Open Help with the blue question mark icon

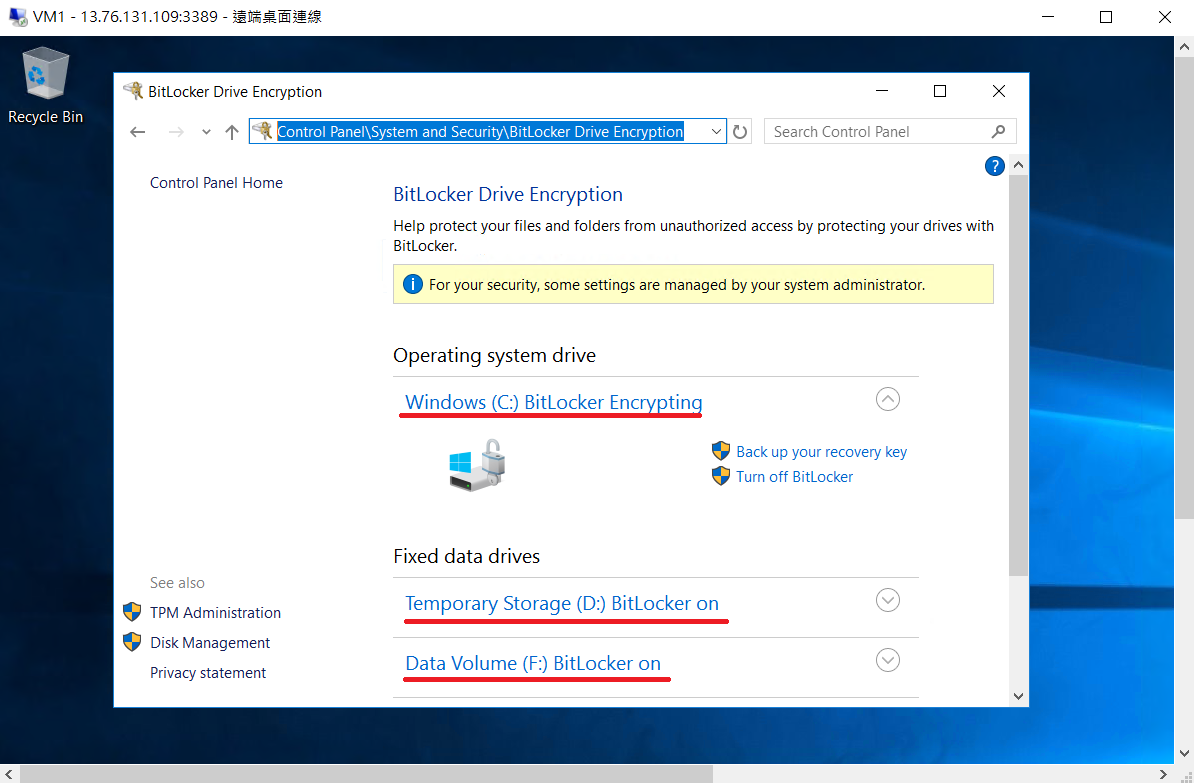[994, 166]
